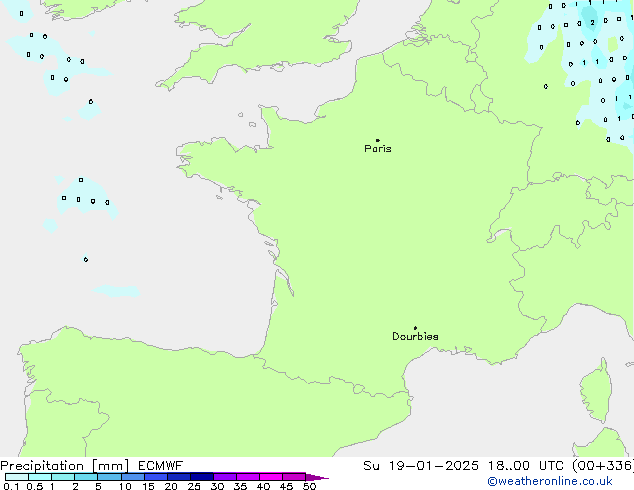Click the arrow tip ending the colour scale
The width and height of the screenshot is (634, 490).
pyautogui.click(x=324, y=478)
